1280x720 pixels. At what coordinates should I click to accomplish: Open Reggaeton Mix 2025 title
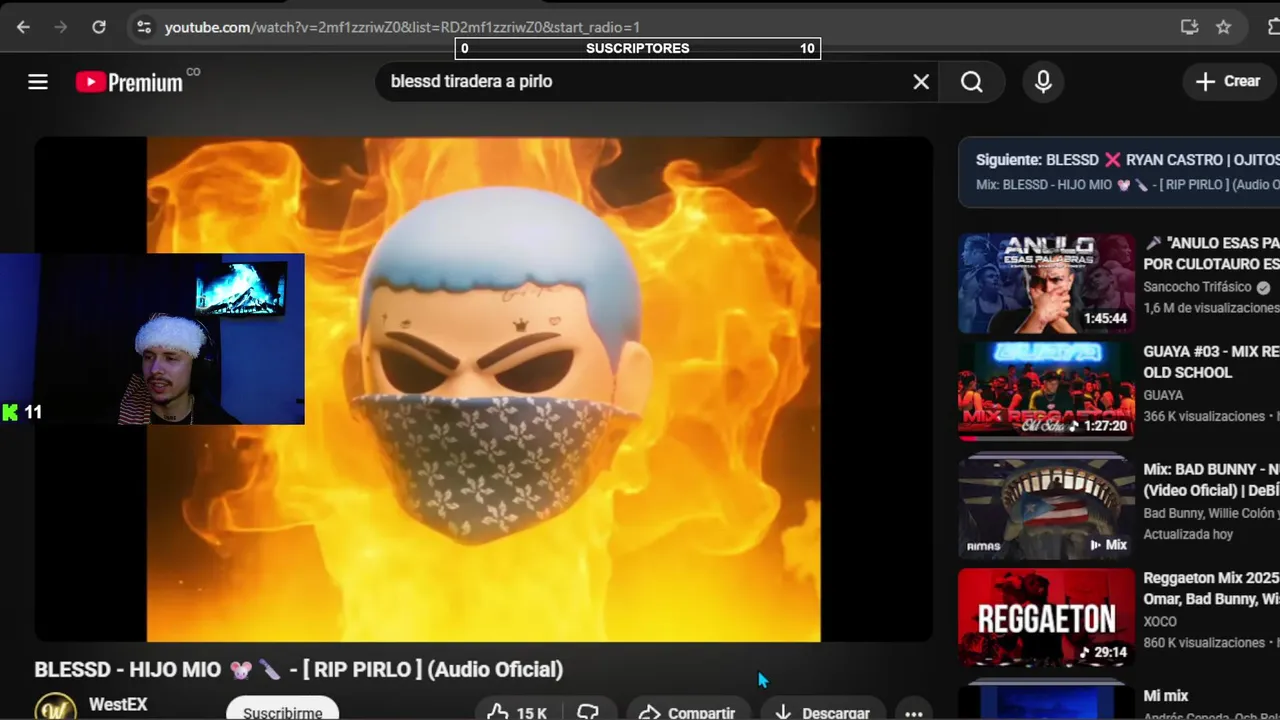tap(1212, 588)
